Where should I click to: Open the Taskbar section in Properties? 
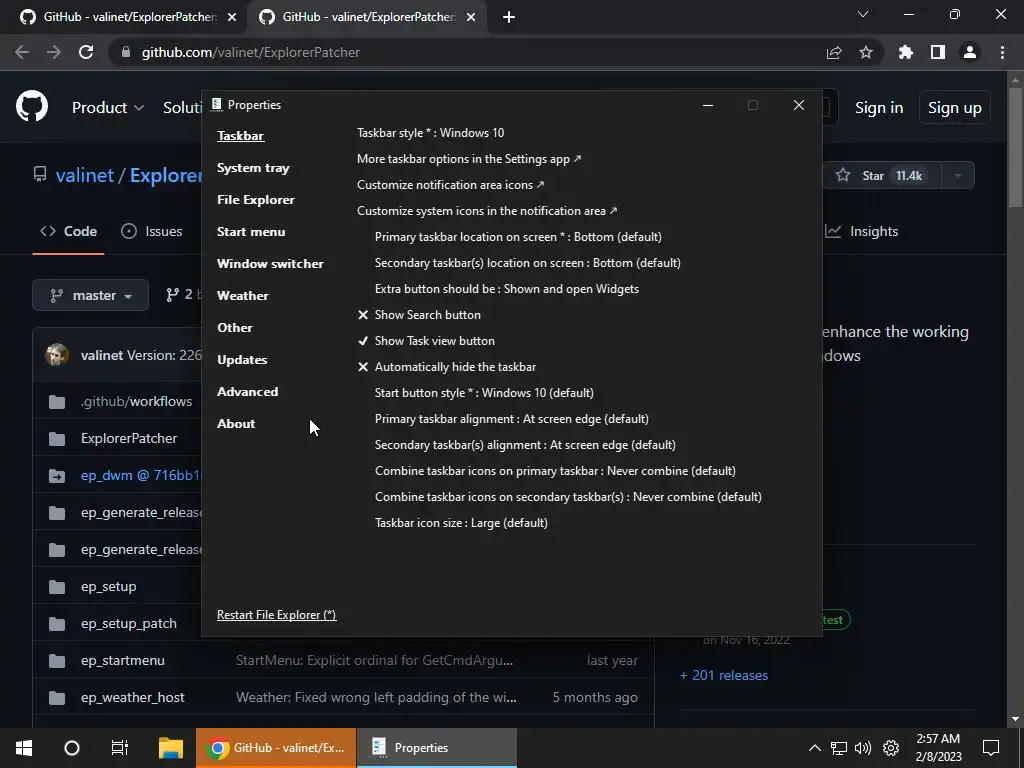click(x=240, y=136)
